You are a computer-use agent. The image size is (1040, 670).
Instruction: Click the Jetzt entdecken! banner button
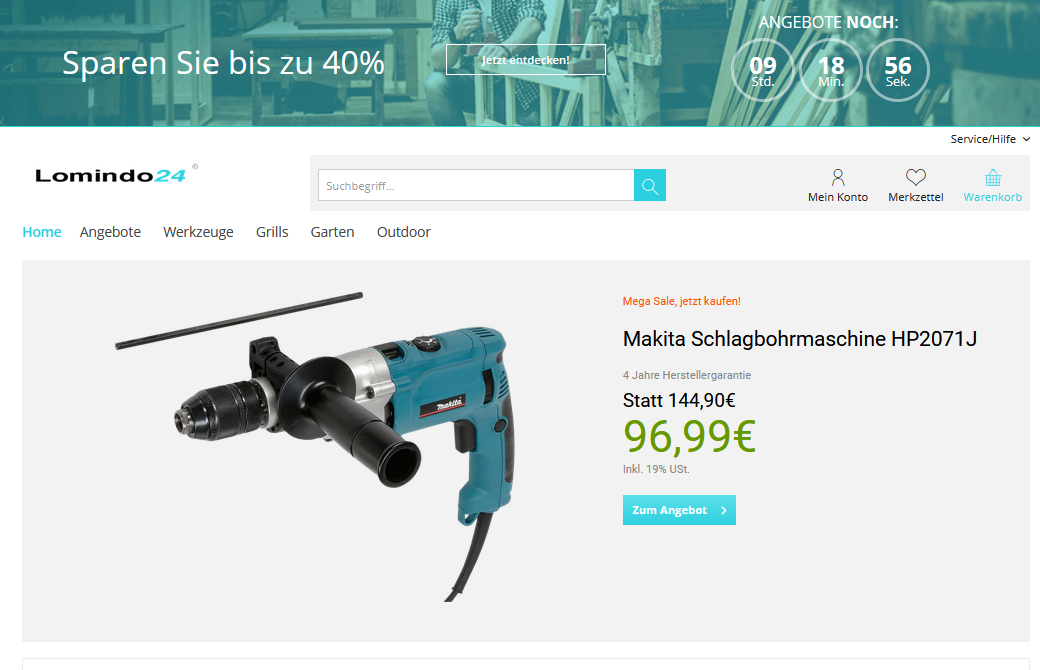[x=526, y=60]
